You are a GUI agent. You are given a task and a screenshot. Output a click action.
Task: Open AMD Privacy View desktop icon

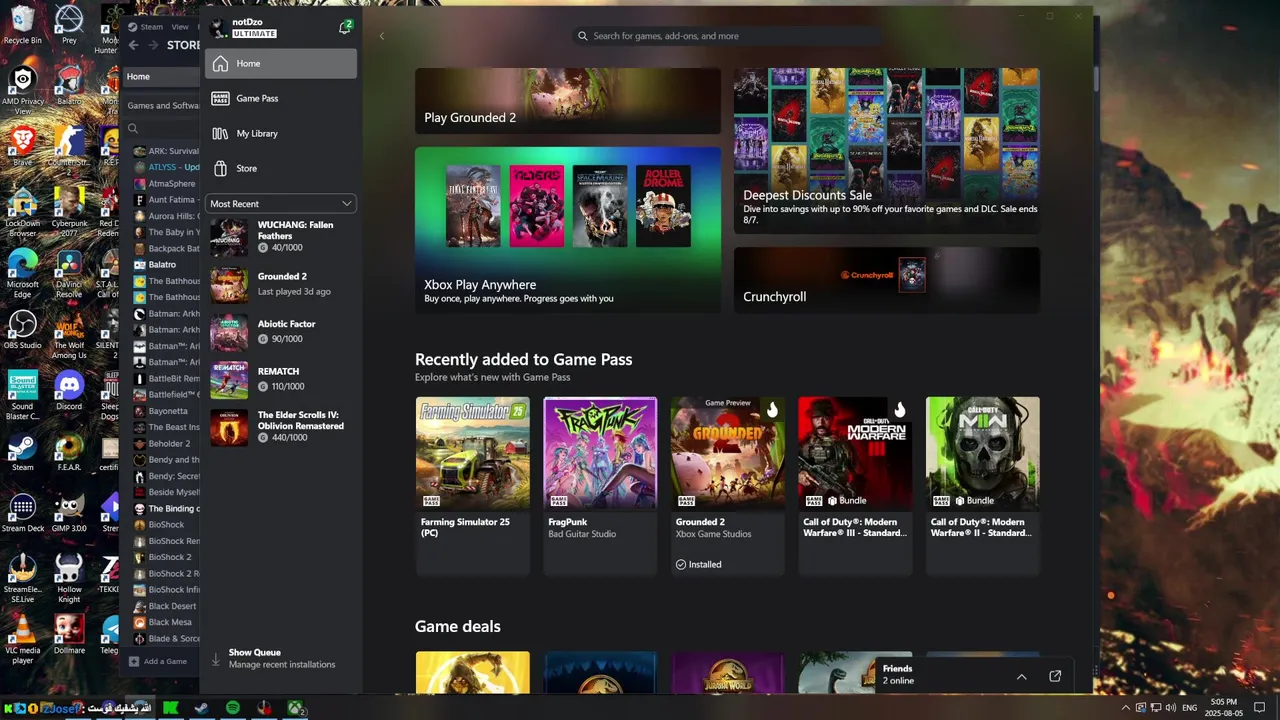pyautogui.click(x=22, y=86)
